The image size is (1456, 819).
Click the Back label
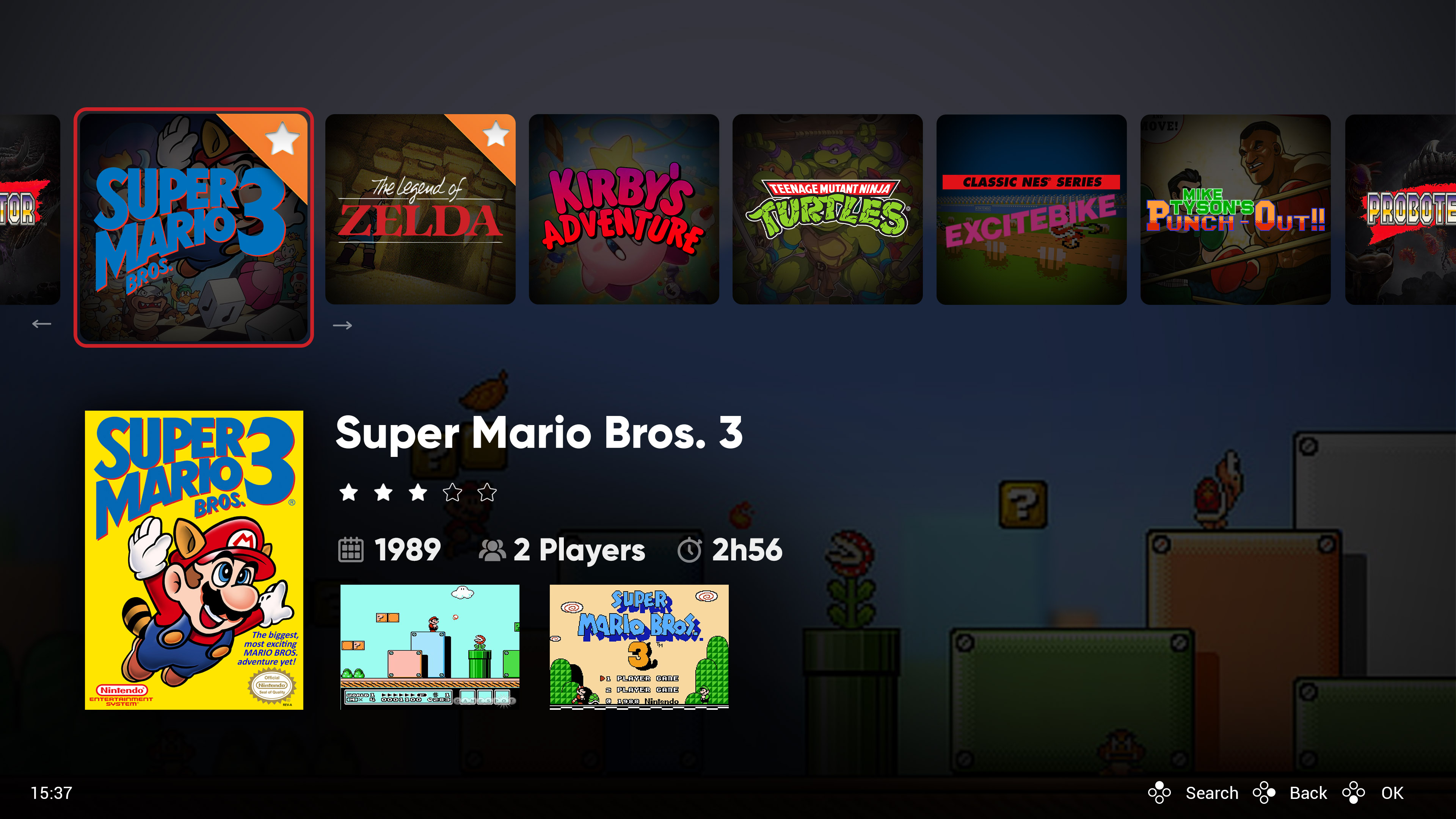coord(1308,793)
